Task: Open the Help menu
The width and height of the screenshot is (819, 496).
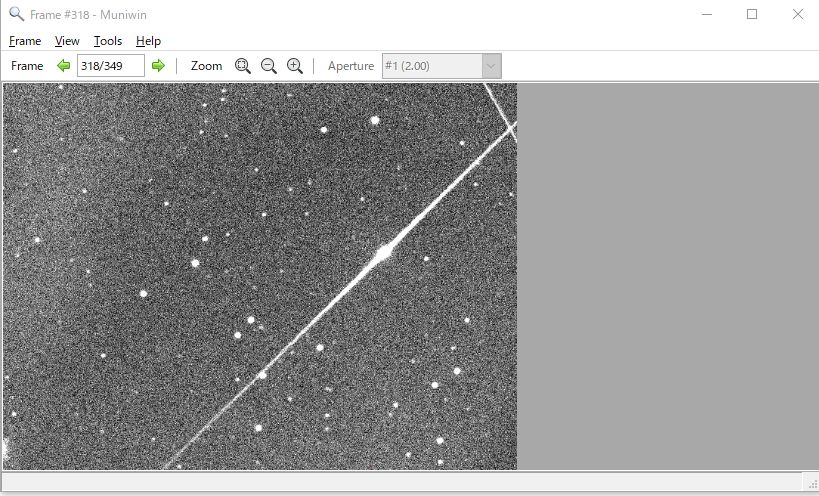Action: (x=148, y=41)
